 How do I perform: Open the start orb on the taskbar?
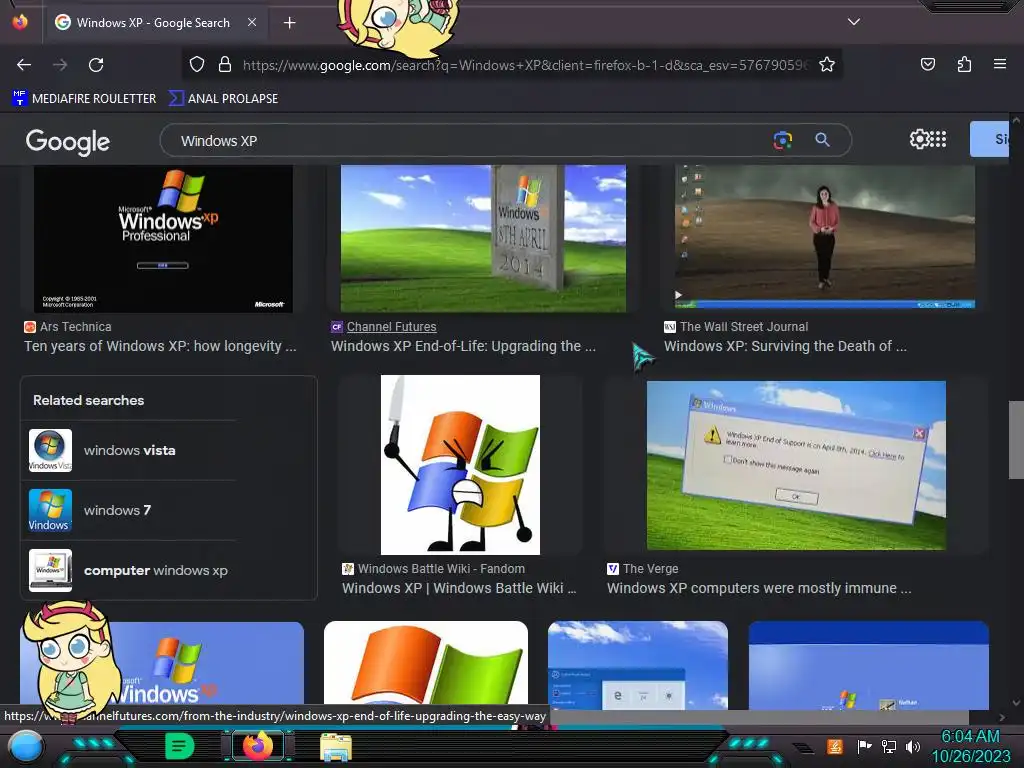pyautogui.click(x=26, y=746)
